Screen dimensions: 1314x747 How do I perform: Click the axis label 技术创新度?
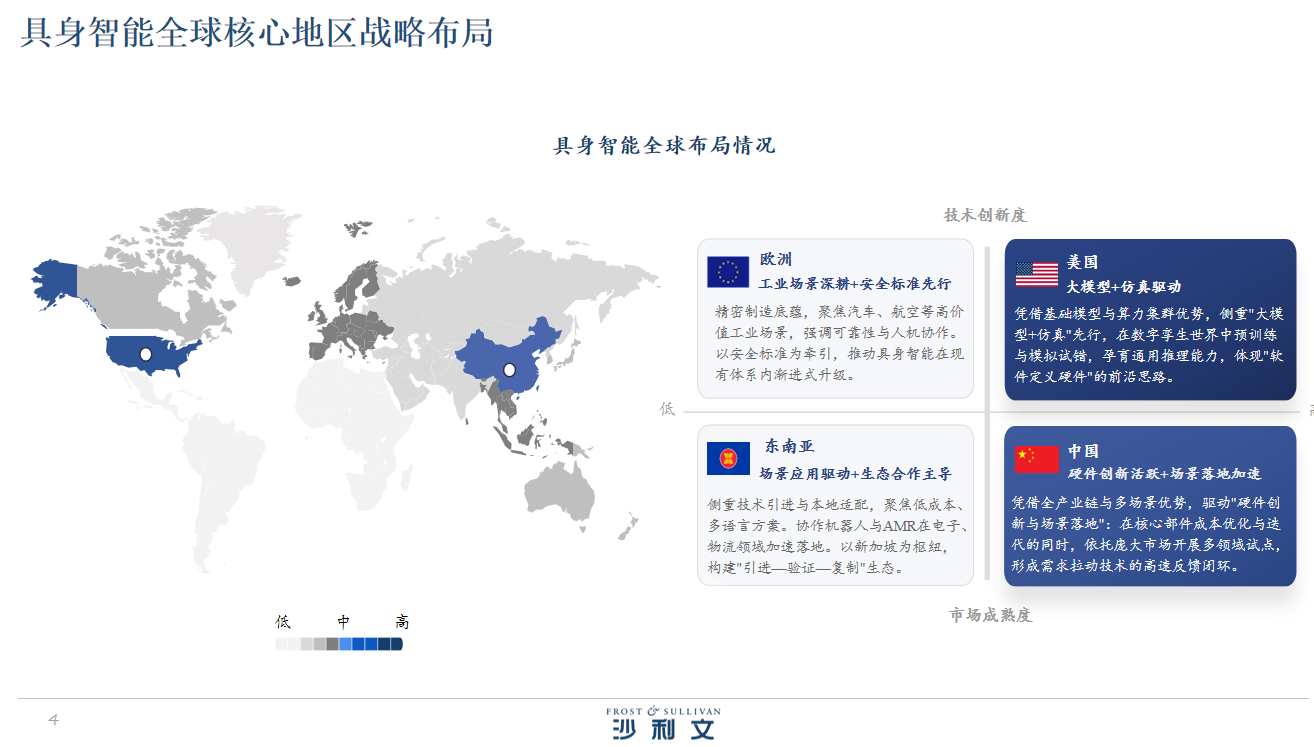986,215
